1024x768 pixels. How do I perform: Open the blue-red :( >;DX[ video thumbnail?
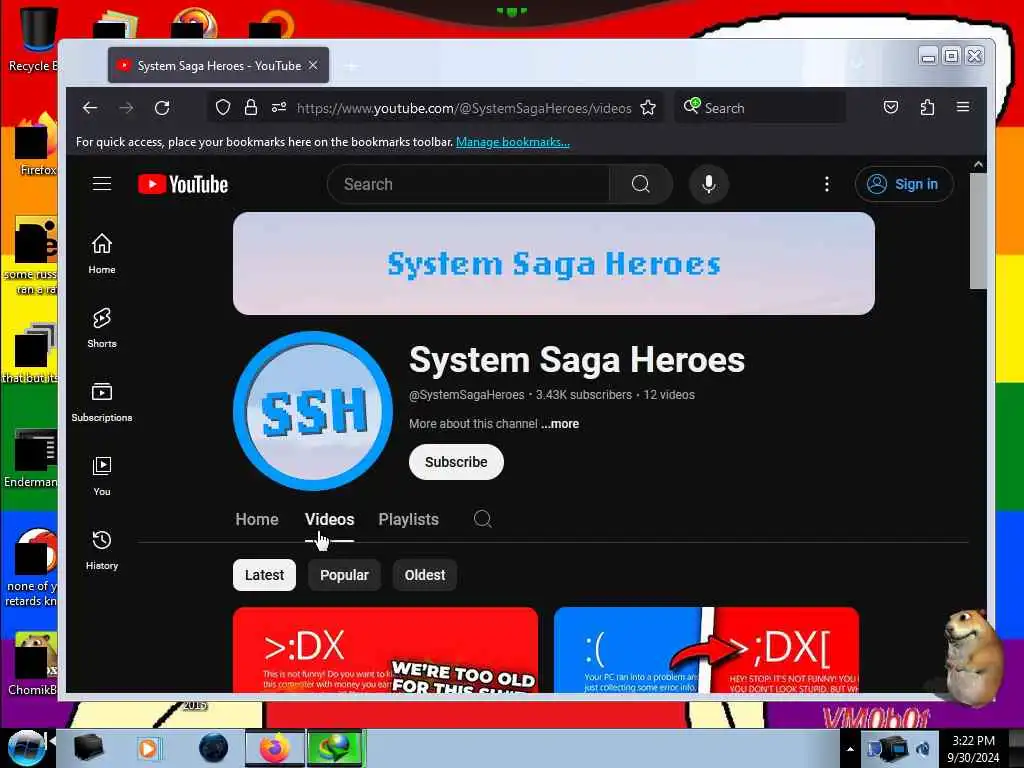point(706,650)
